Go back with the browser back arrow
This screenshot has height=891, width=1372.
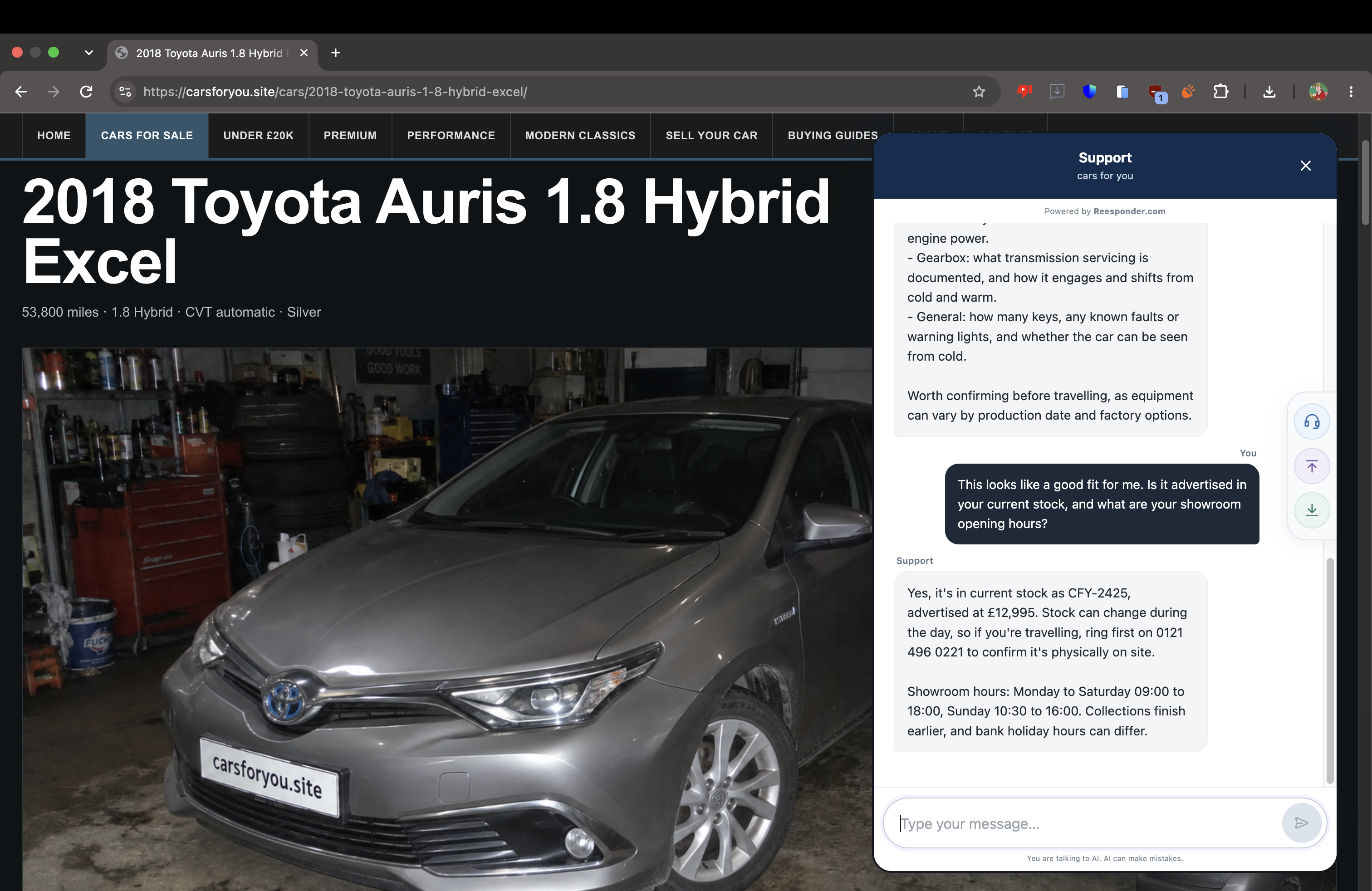pos(21,92)
